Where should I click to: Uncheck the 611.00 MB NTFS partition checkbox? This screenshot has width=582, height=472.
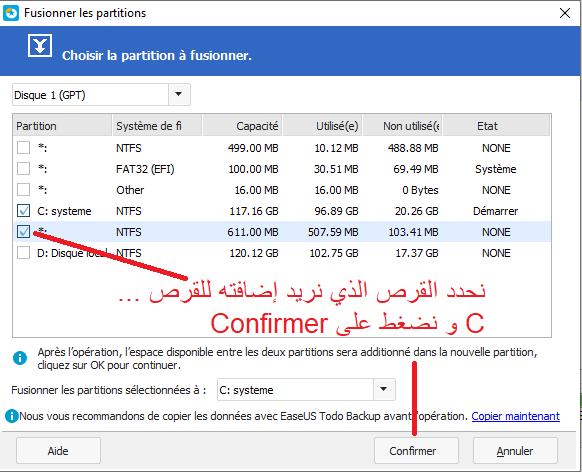coord(23,232)
